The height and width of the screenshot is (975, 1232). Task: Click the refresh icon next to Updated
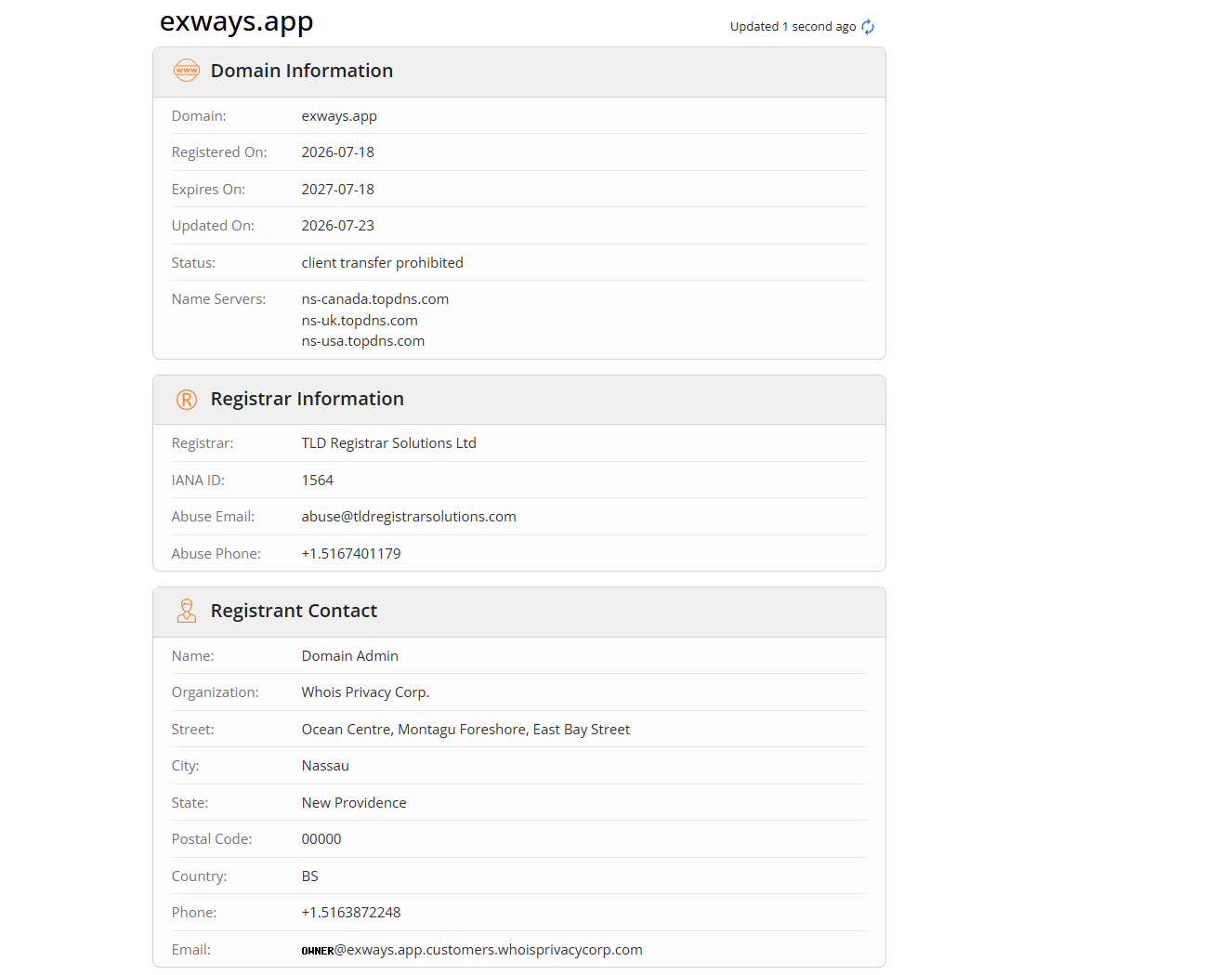pyautogui.click(x=868, y=27)
